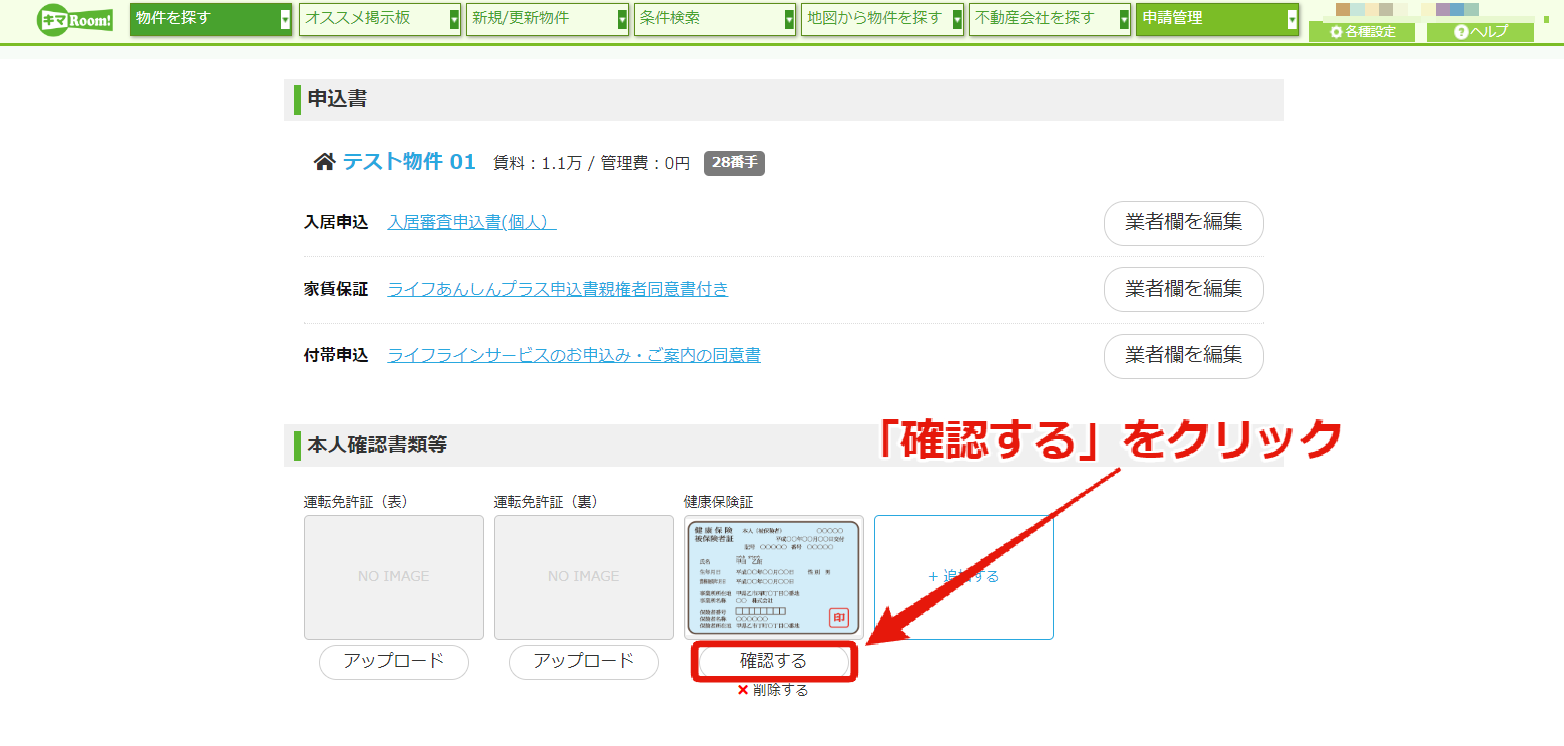
Task: Click the red X delete icon
Action: 743,690
